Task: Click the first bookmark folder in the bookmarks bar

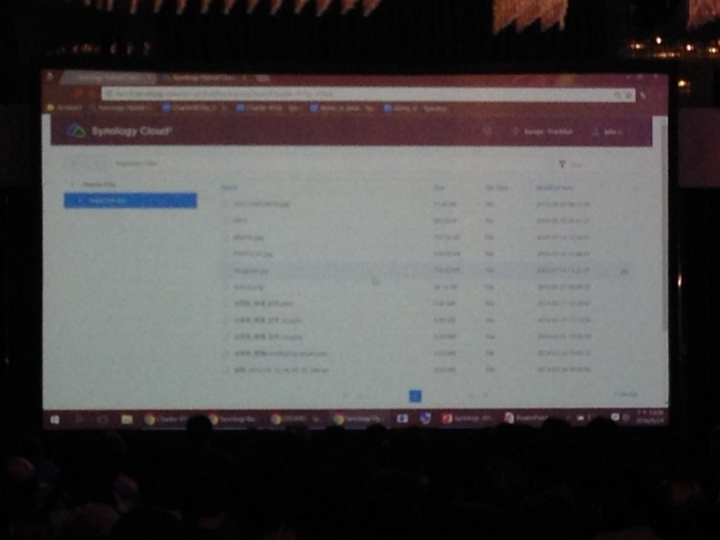Action: [65, 108]
